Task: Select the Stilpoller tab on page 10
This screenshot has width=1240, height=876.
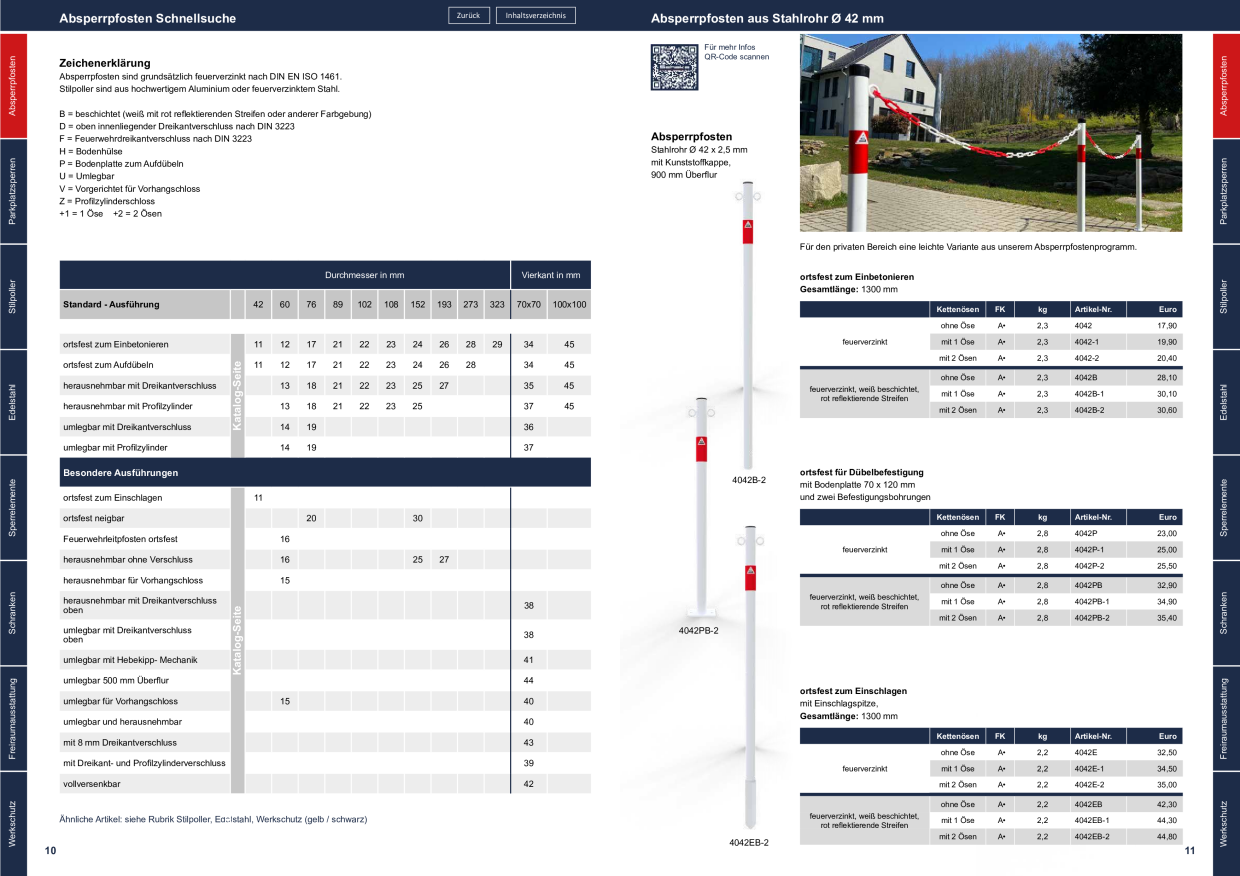Action: click(x=13, y=296)
